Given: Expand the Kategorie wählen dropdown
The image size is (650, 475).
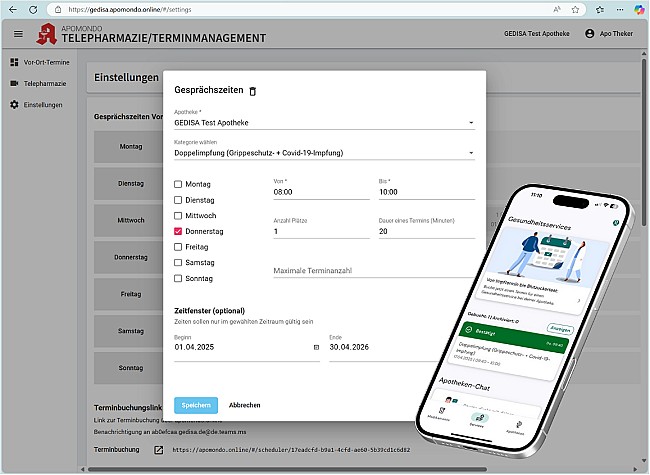Looking at the screenshot, I should click(x=324, y=153).
